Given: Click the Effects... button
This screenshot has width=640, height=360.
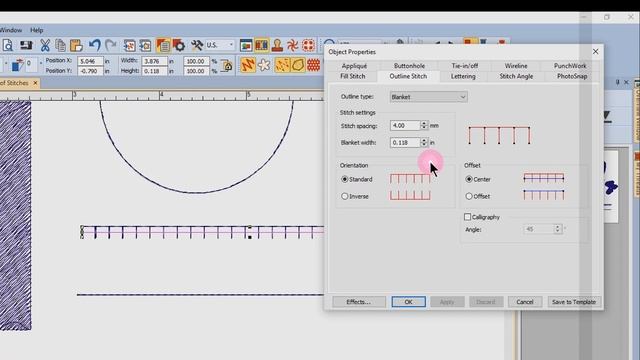Looking at the screenshot, I should [358, 302].
